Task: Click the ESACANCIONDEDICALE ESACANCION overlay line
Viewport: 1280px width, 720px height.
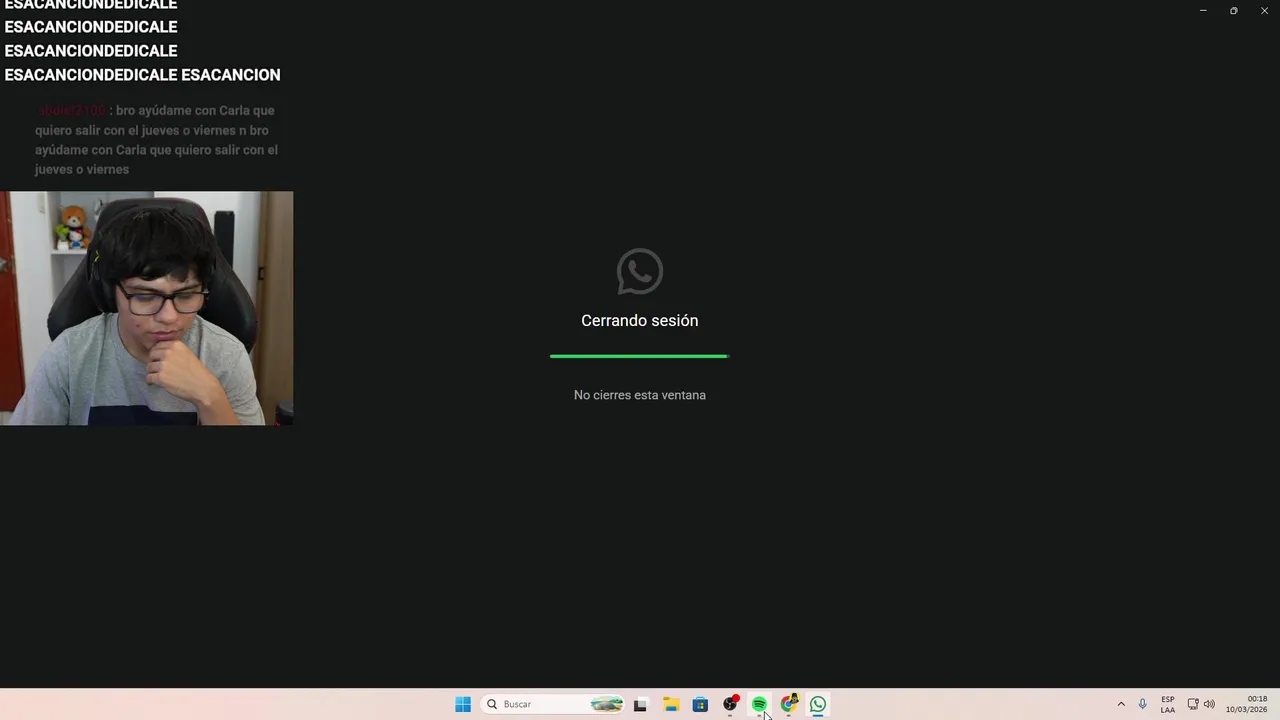Action: click(142, 75)
